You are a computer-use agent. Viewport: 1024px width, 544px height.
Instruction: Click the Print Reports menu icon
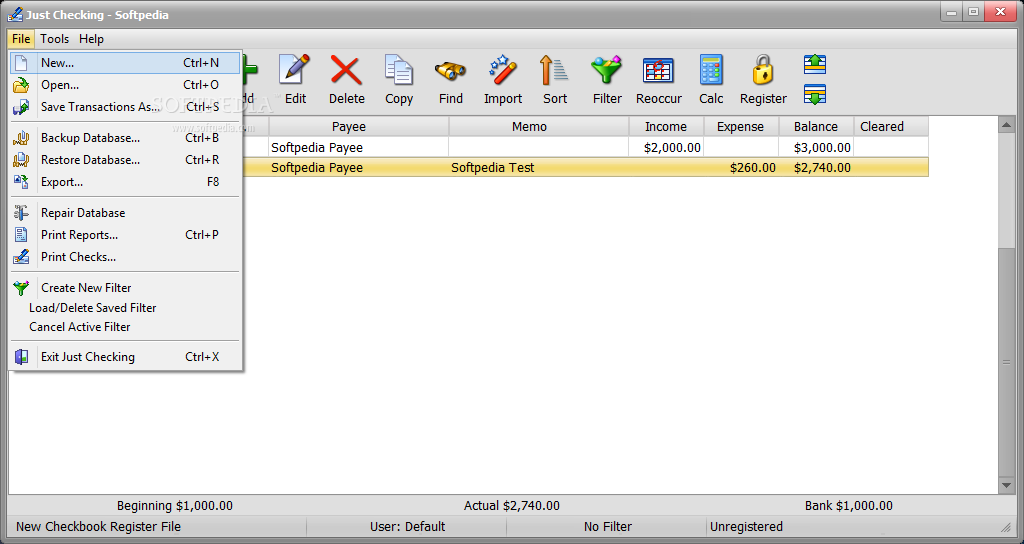pos(22,234)
